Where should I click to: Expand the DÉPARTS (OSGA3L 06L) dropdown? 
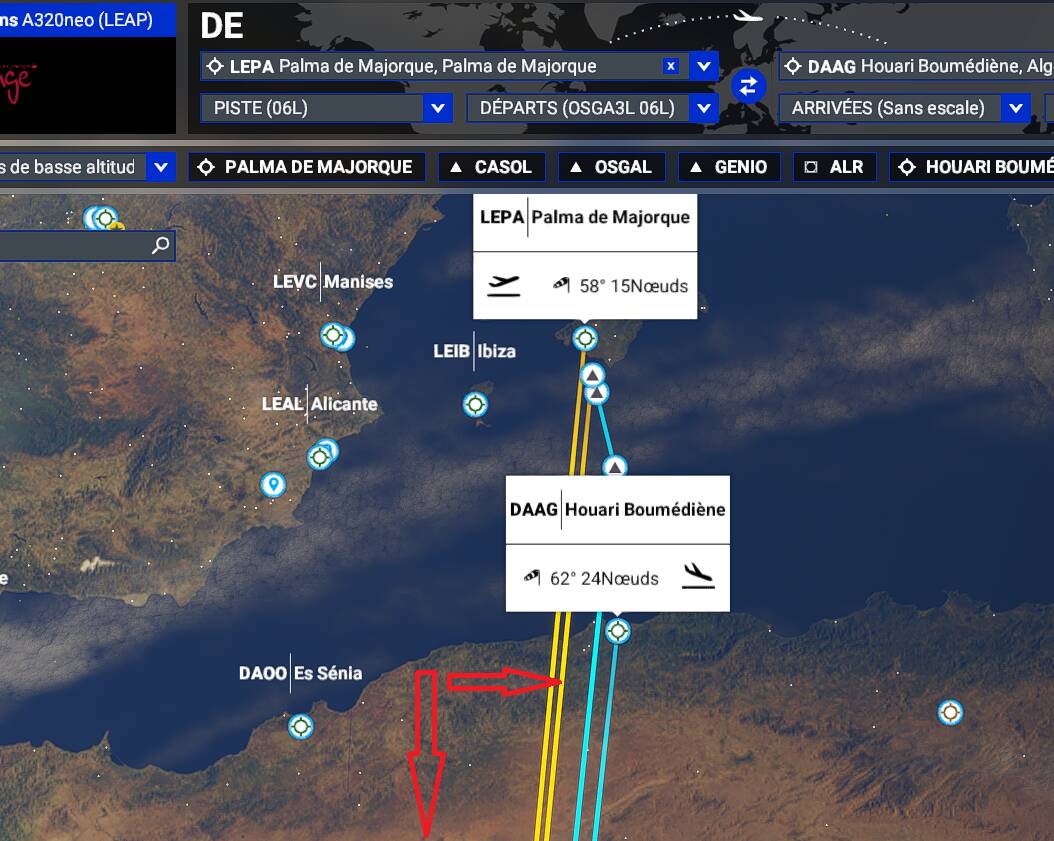(x=704, y=108)
